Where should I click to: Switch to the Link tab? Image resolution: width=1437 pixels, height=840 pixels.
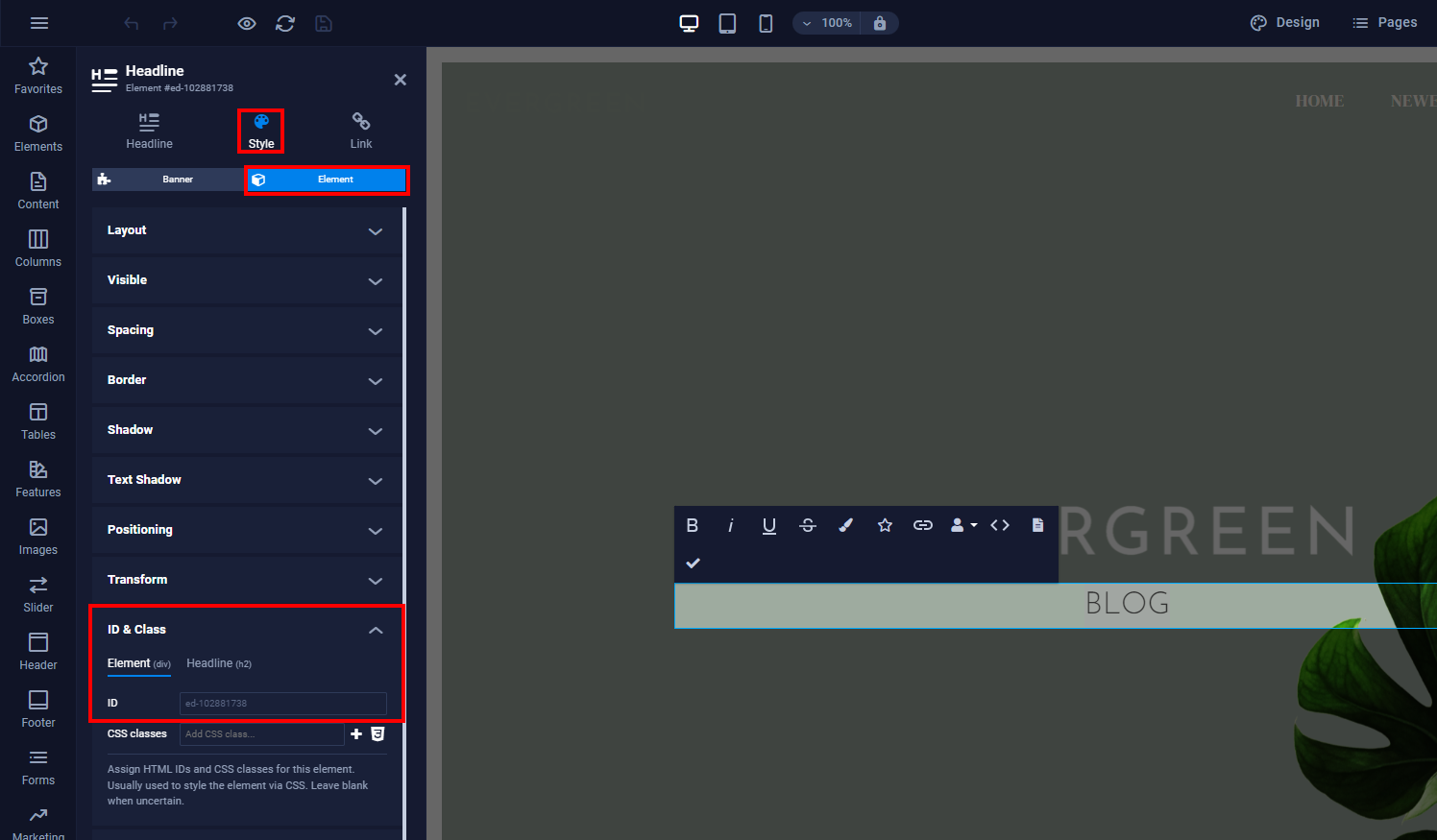point(361,131)
